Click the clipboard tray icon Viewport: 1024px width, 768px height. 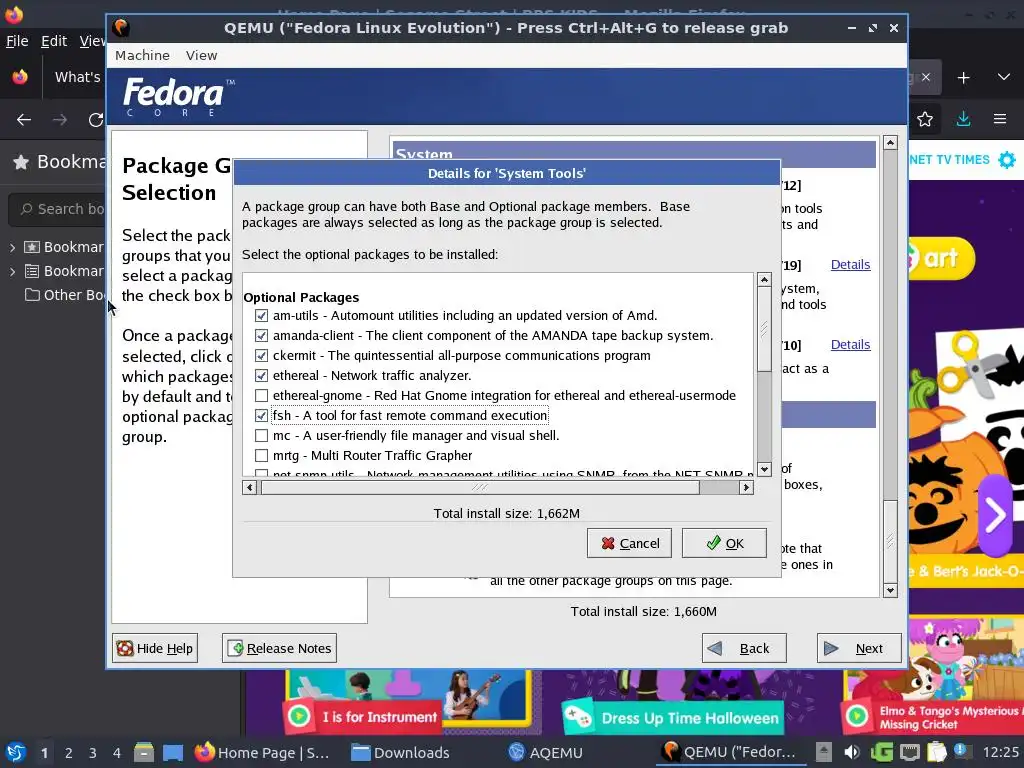point(936,752)
